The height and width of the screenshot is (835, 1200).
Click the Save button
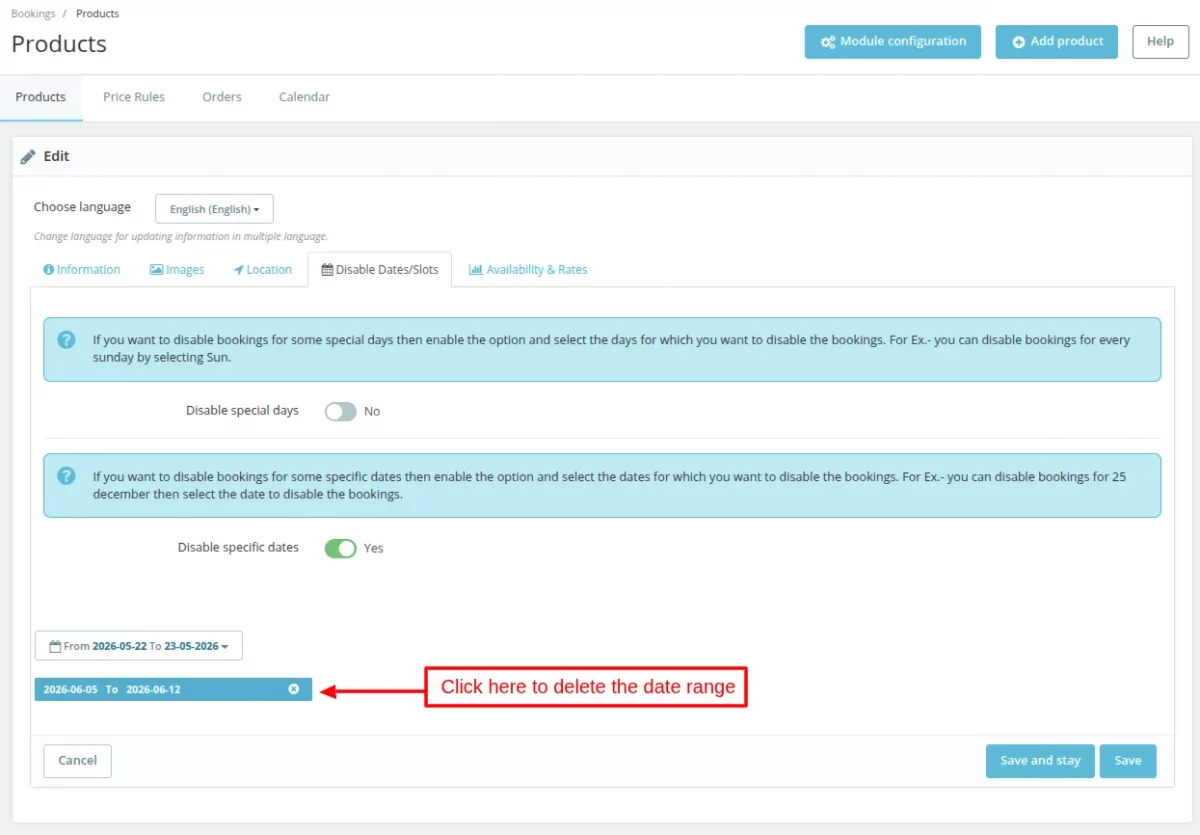click(x=1128, y=761)
